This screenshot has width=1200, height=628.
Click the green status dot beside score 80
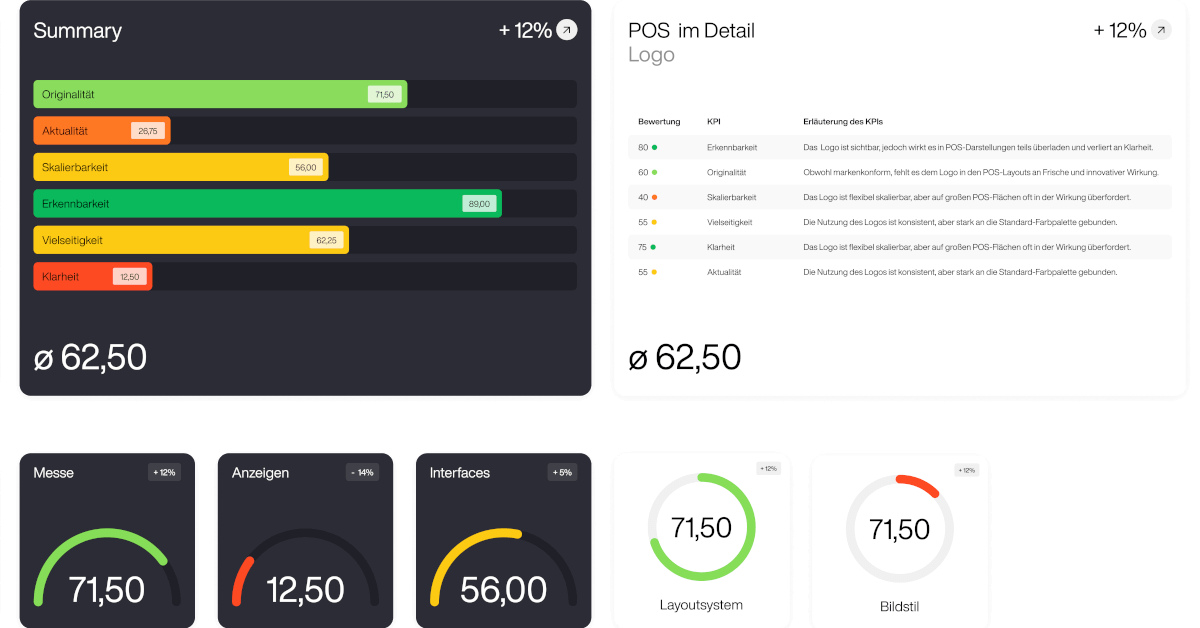point(654,147)
